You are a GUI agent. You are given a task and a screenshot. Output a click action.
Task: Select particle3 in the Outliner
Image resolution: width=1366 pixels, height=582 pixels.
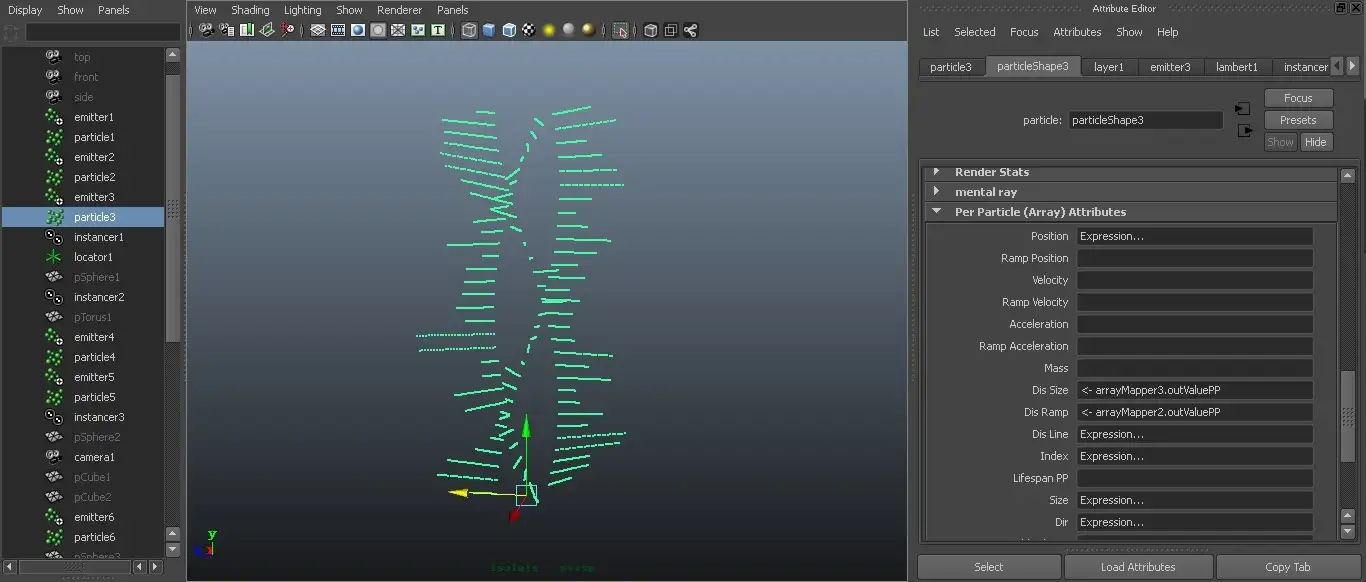tap(94, 217)
